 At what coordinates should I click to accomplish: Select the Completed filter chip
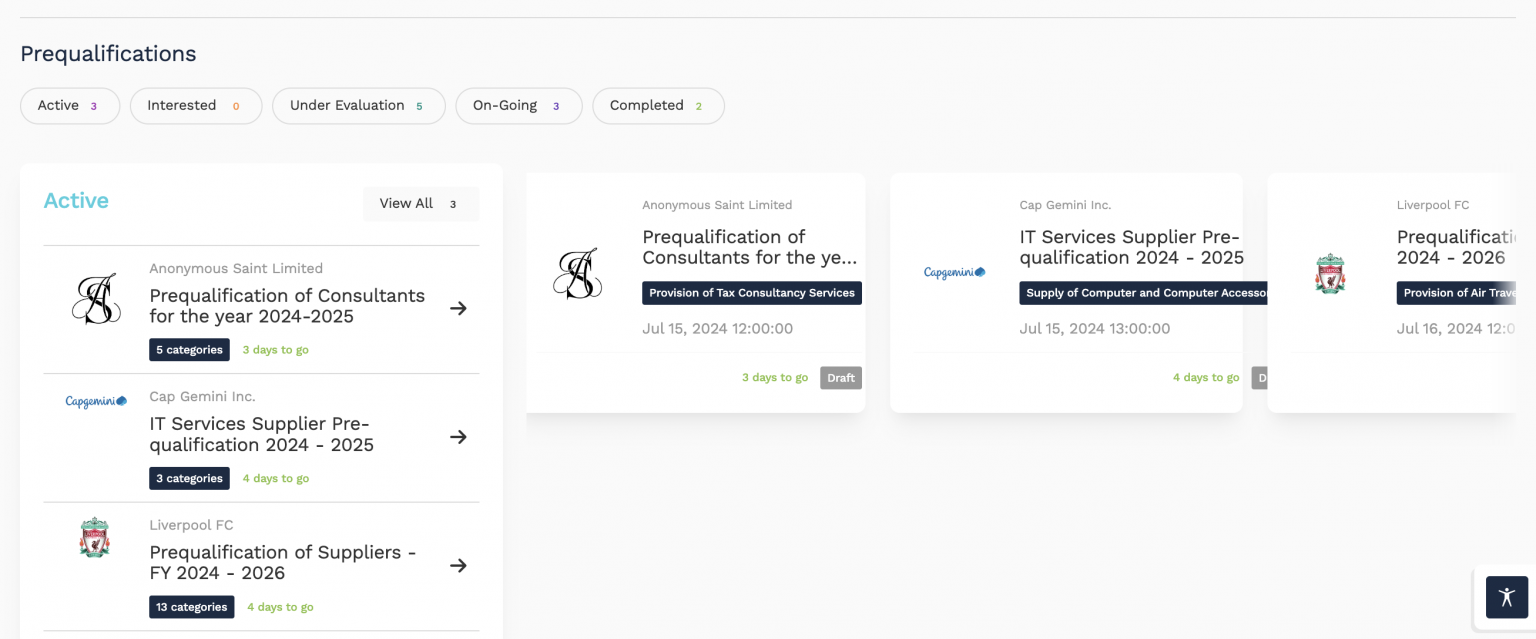(x=658, y=105)
